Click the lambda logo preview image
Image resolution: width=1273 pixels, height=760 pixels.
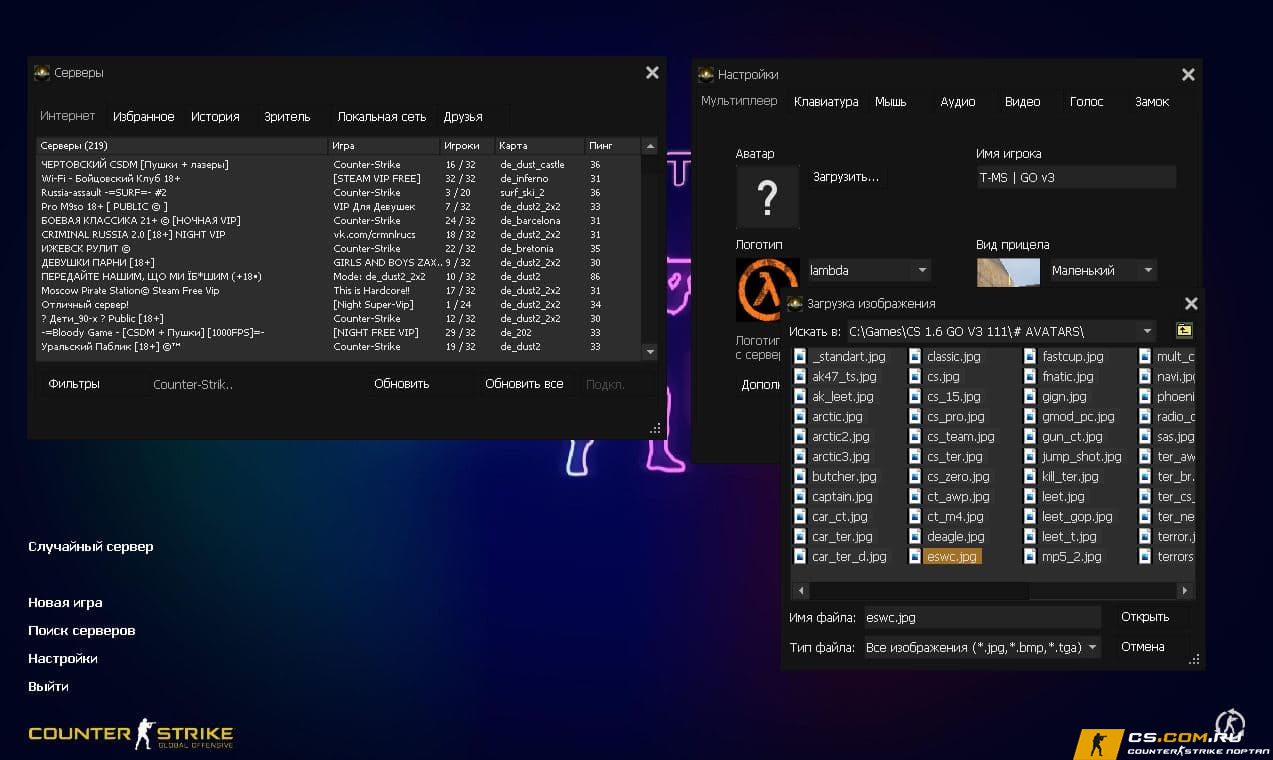tap(767, 289)
